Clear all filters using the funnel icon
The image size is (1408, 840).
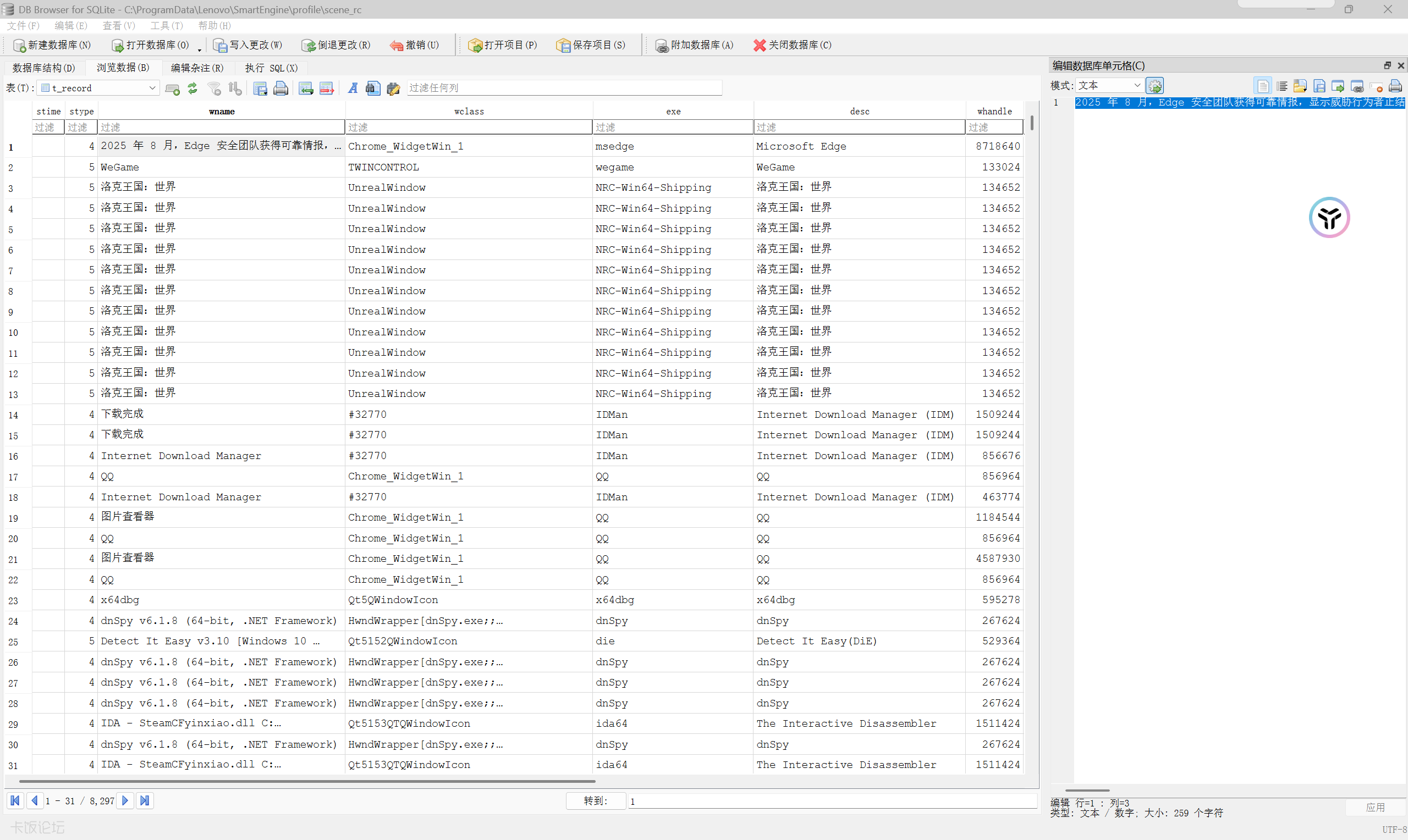pos(214,89)
